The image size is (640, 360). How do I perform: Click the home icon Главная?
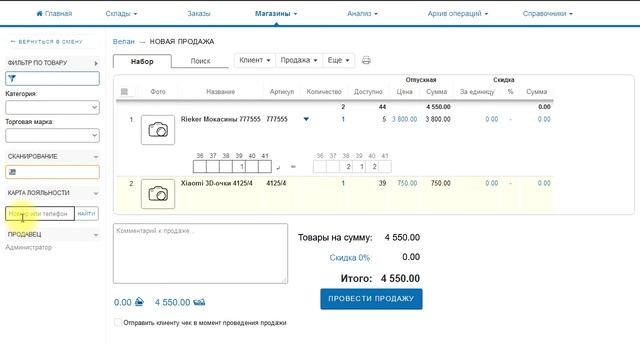(40, 13)
